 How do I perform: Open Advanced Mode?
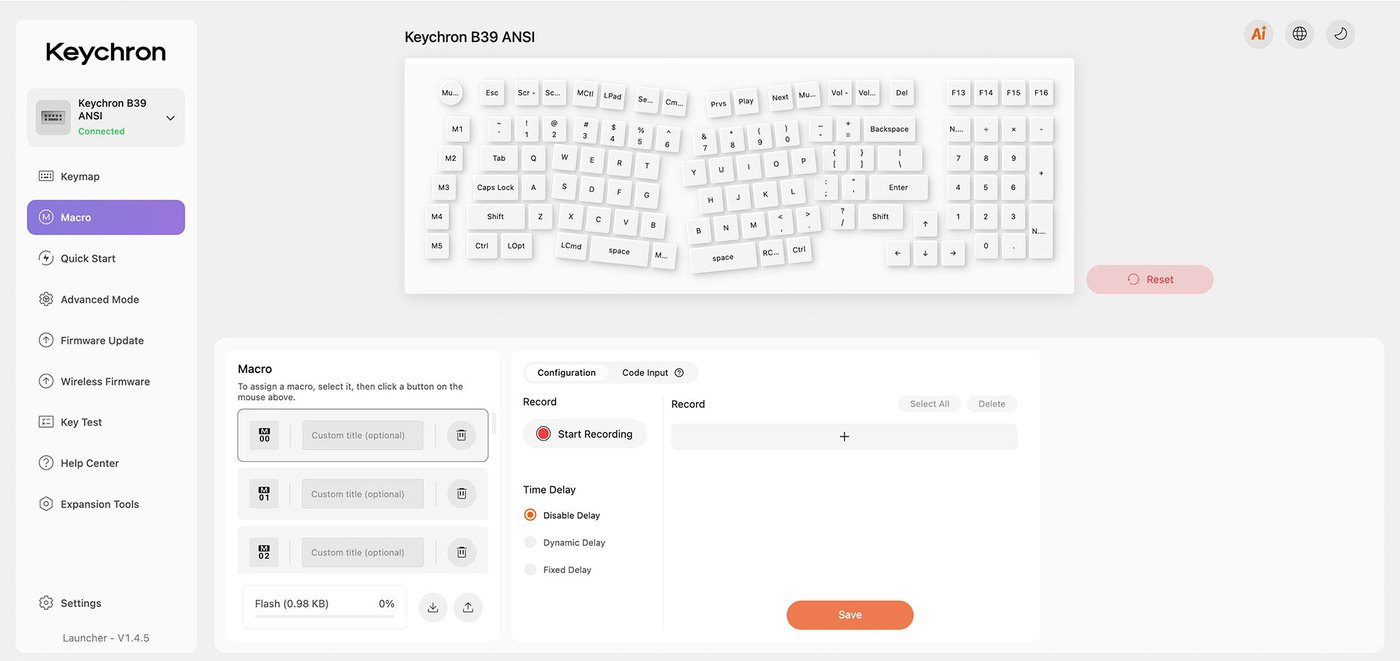(106, 299)
